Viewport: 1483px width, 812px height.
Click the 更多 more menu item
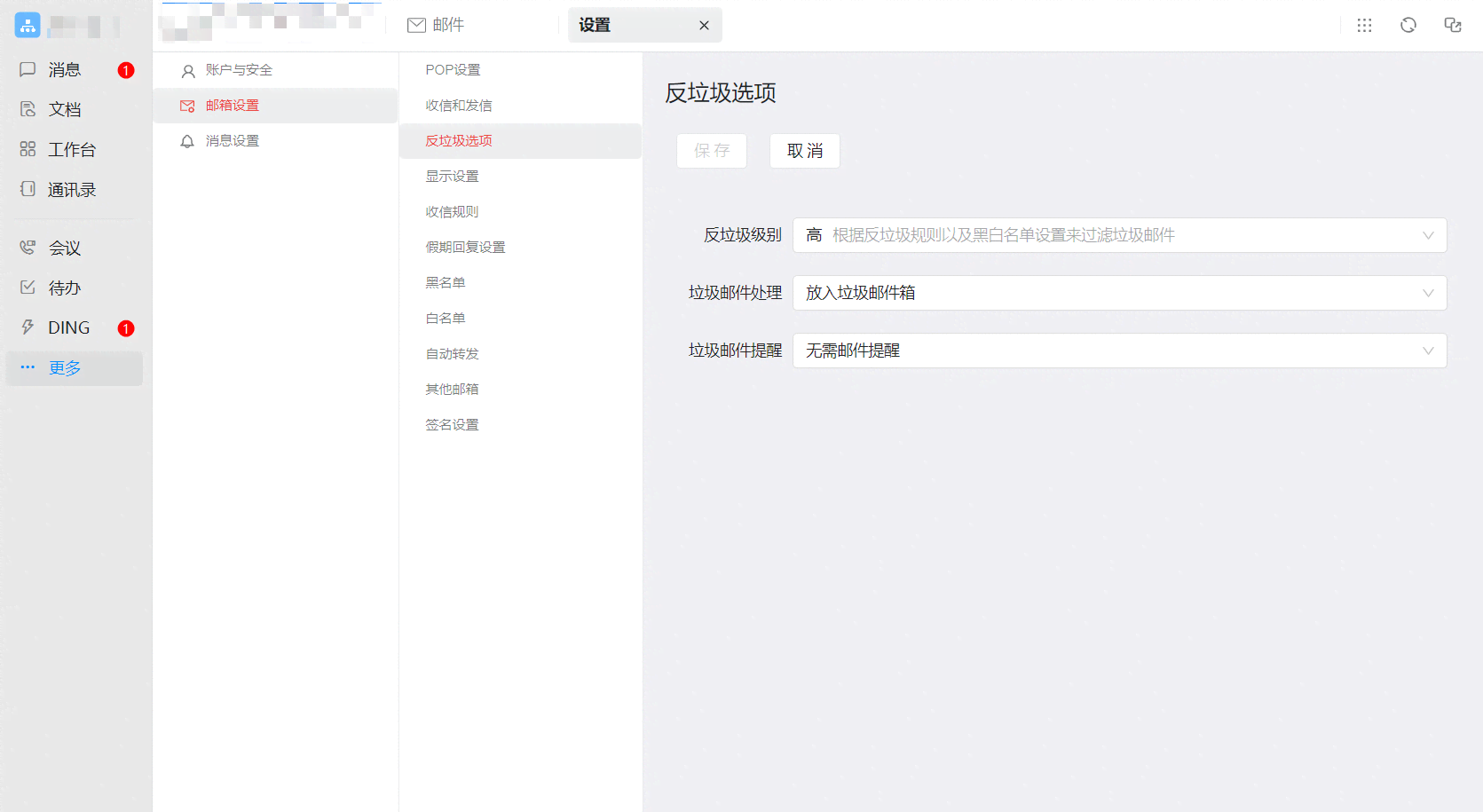(x=75, y=368)
